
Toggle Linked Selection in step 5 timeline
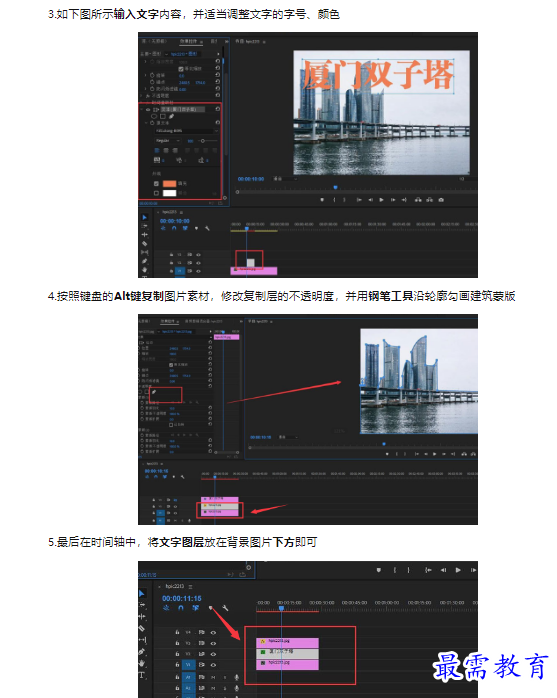pos(196,608)
